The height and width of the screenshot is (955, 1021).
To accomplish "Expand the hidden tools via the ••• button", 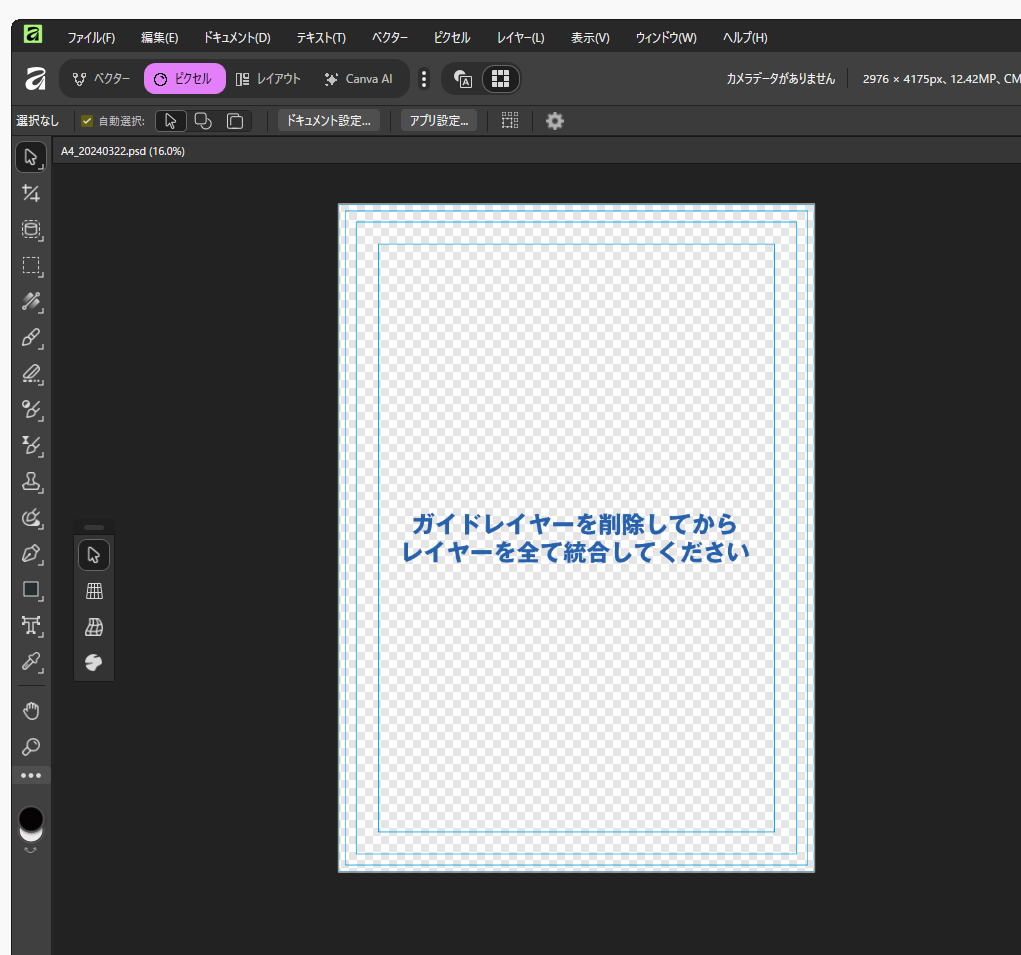I will [x=31, y=775].
